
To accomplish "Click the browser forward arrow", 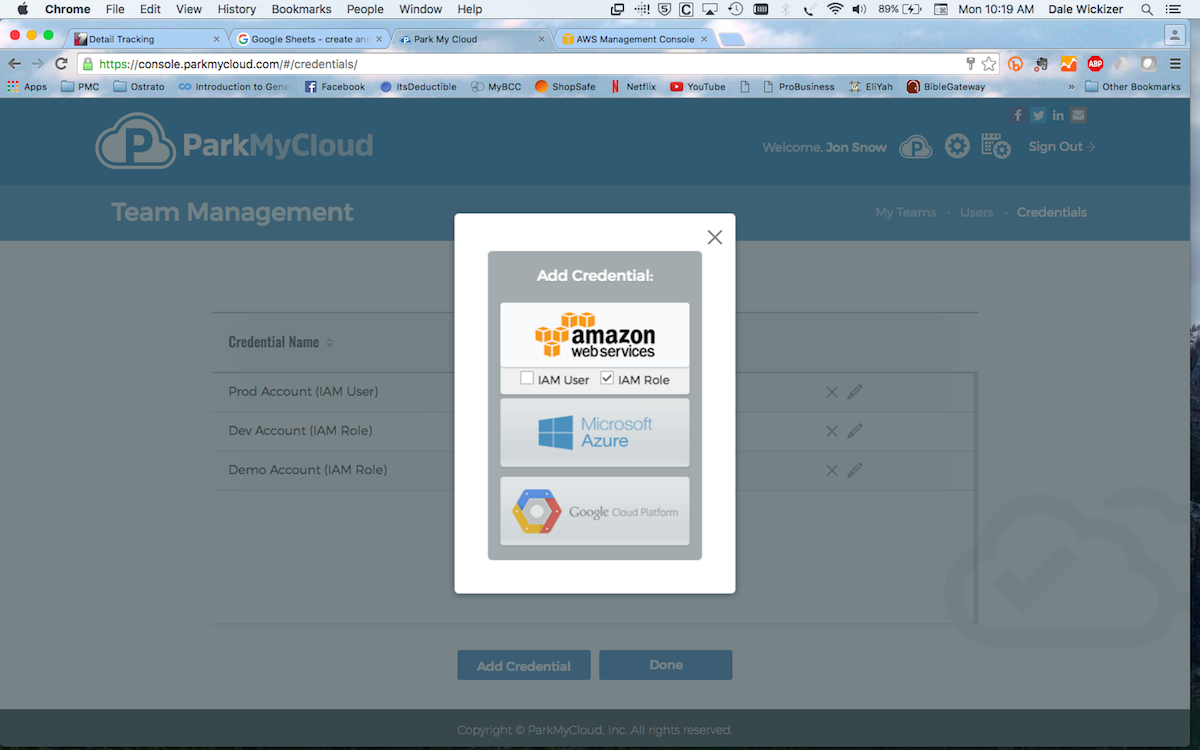I will [x=38, y=63].
